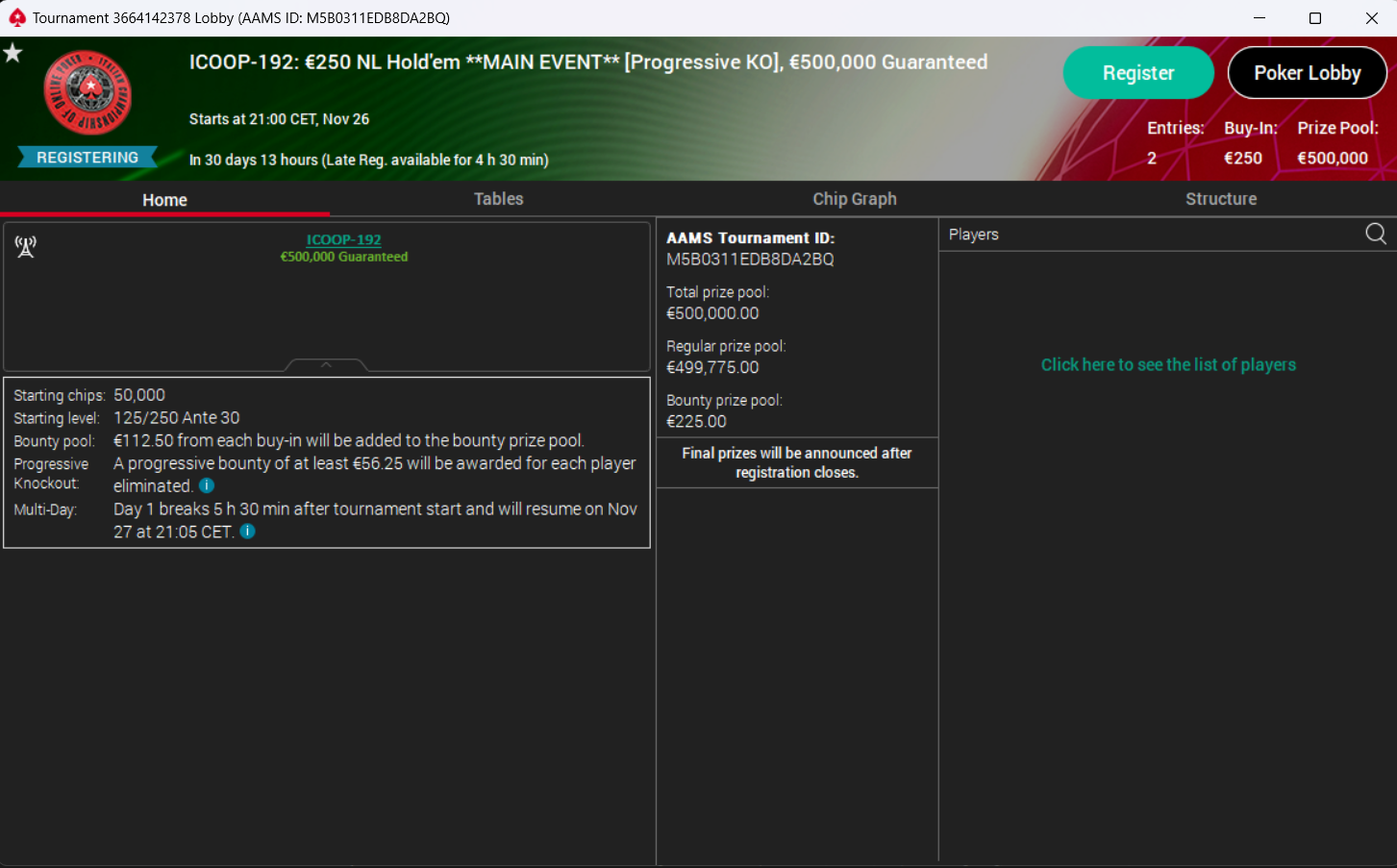Open the ICOOP-192 link

click(x=344, y=239)
